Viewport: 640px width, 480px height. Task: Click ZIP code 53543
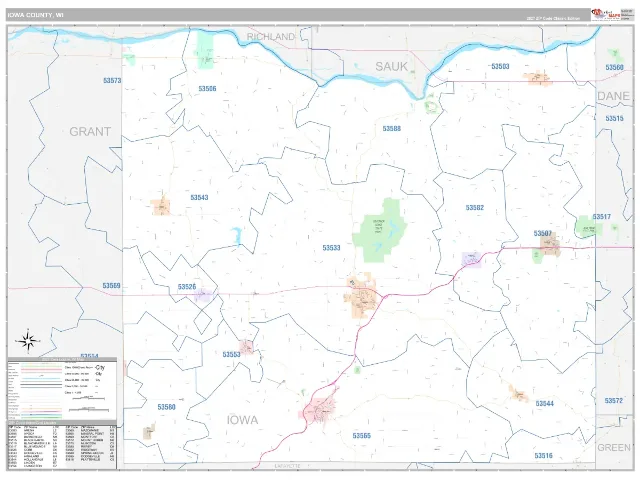pyautogui.click(x=199, y=198)
